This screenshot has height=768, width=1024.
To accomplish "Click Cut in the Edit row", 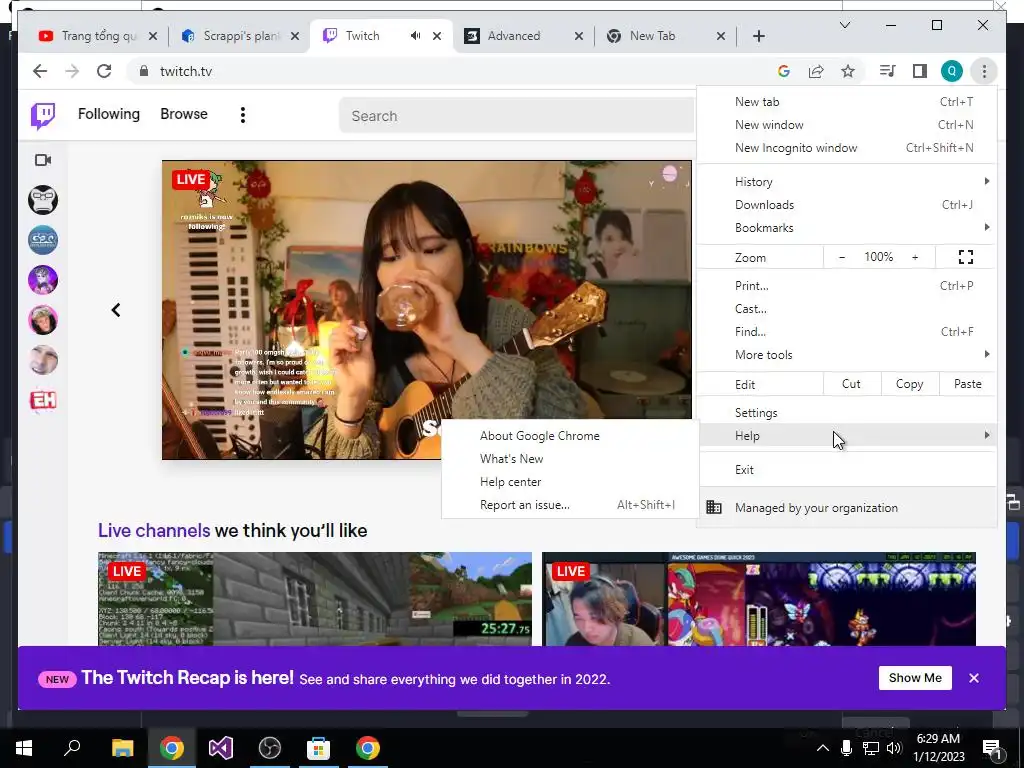I will tap(852, 384).
